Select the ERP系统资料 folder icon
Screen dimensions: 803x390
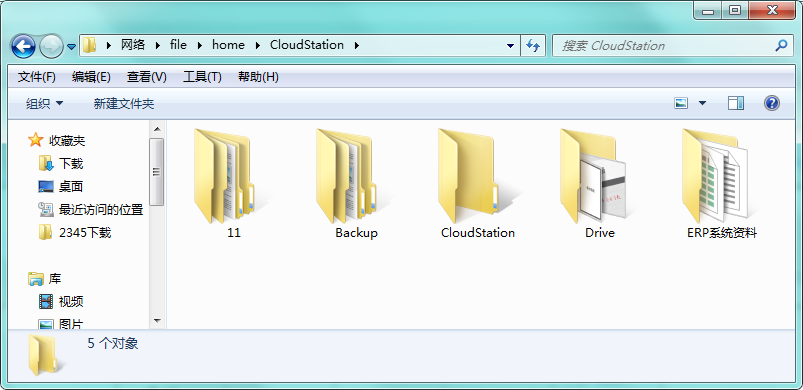pos(717,176)
